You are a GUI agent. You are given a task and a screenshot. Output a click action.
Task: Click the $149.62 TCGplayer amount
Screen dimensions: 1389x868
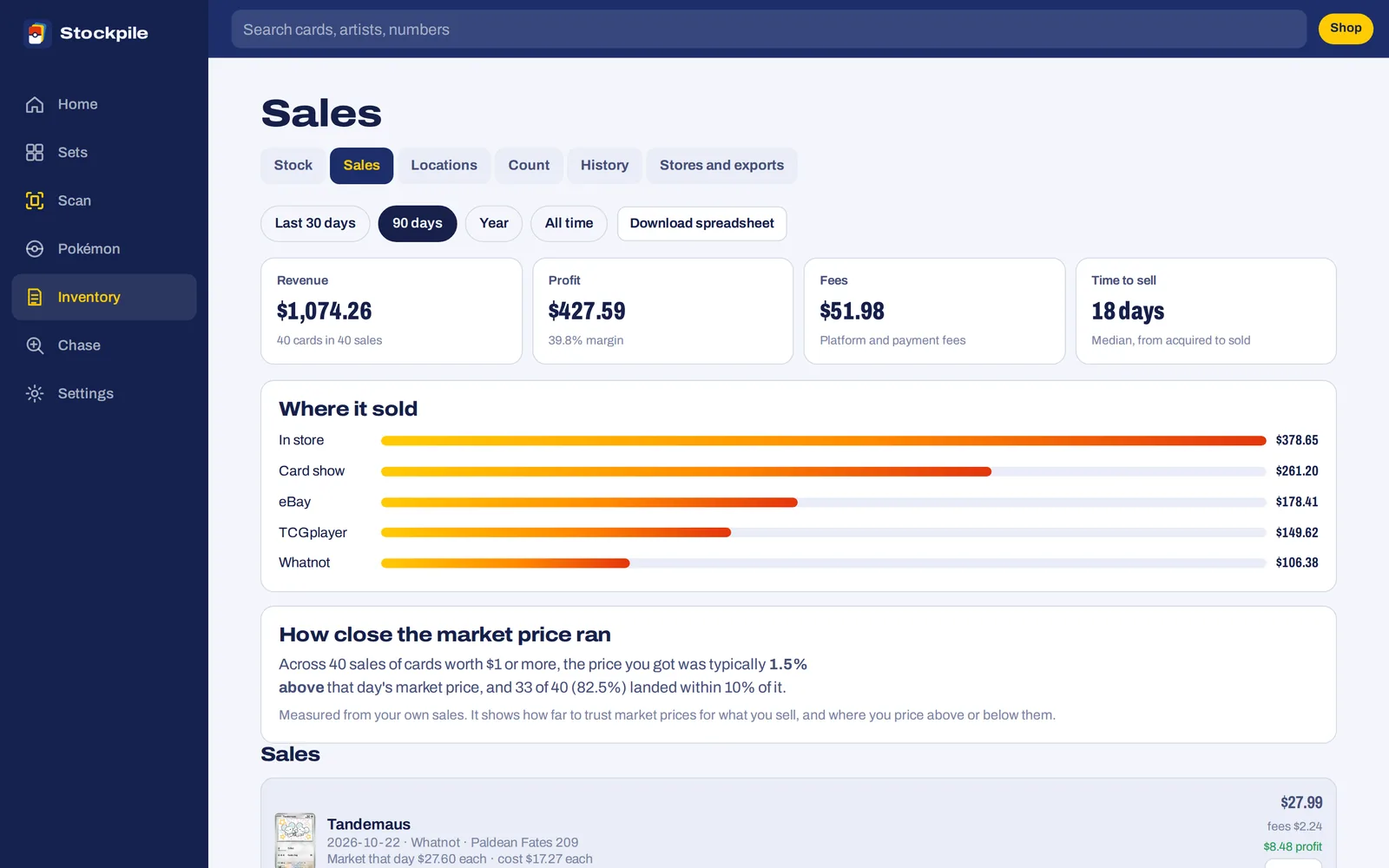(1297, 533)
